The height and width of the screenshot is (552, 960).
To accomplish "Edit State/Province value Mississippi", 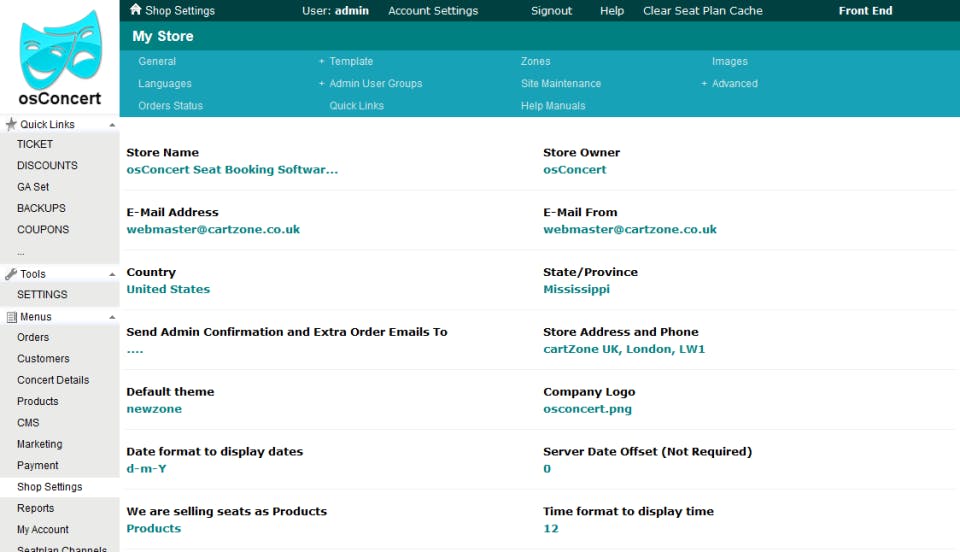I will point(576,289).
